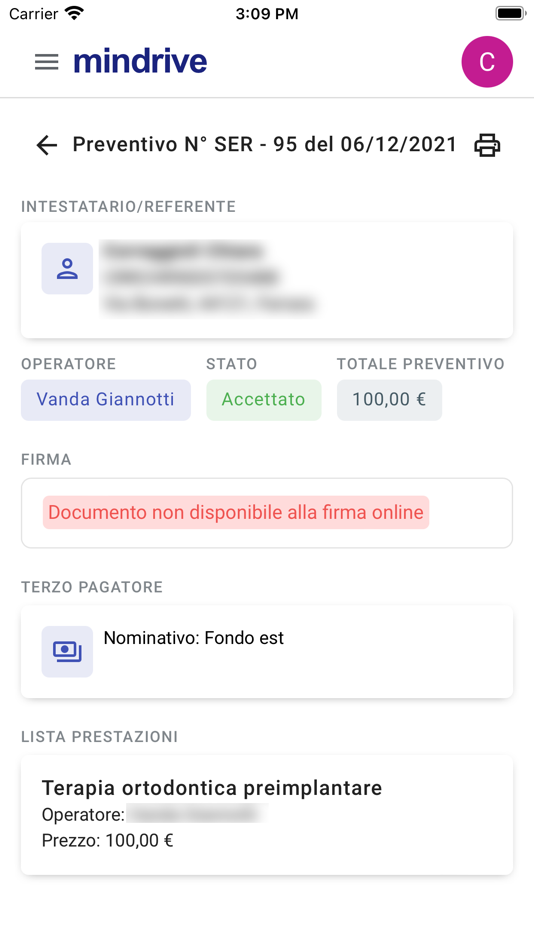Screen dimensions: 534x950
Task: Tap the person icon in Intestatario card
Action: (67, 269)
